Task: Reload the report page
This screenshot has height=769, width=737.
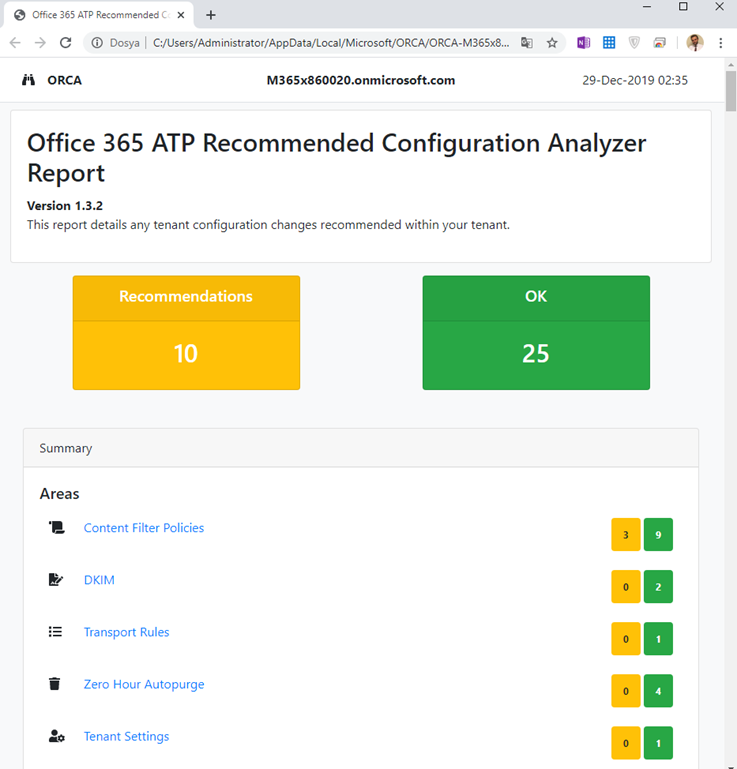Action: 66,43
